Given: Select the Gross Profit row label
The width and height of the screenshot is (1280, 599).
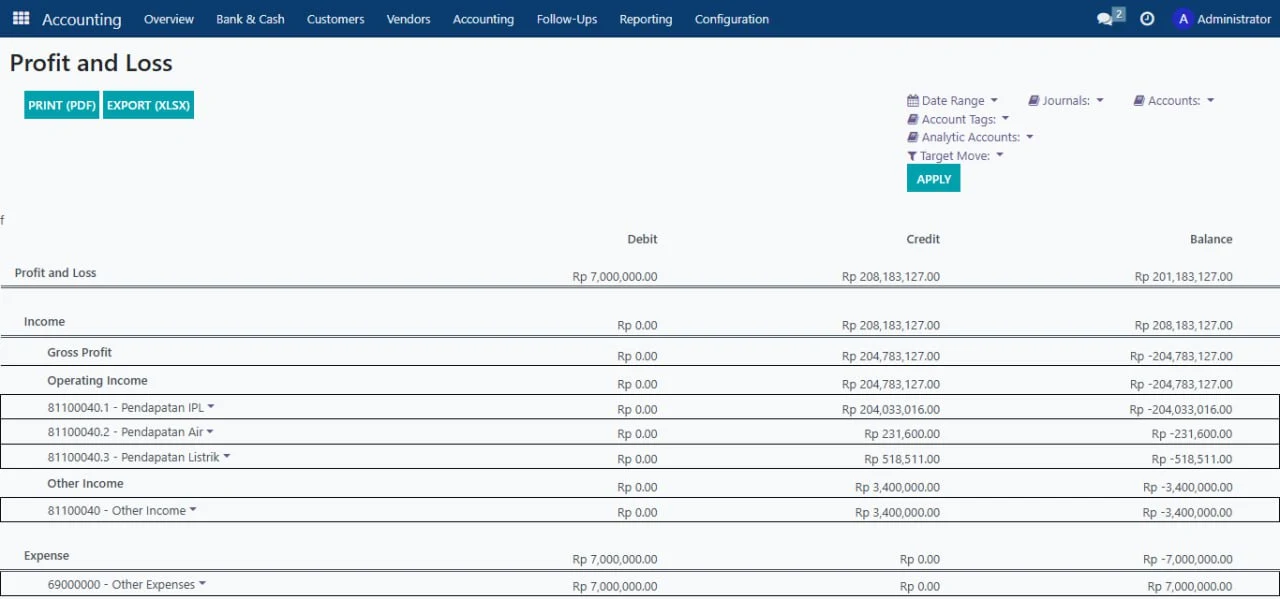Looking at the screenshot, I should [80, 353].
